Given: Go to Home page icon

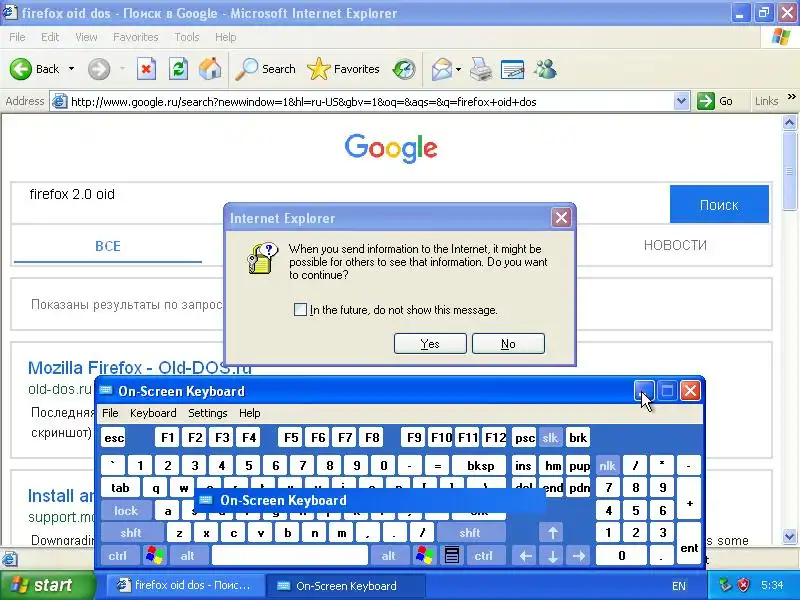Looking at the screenshot, I should click(210, 69).
